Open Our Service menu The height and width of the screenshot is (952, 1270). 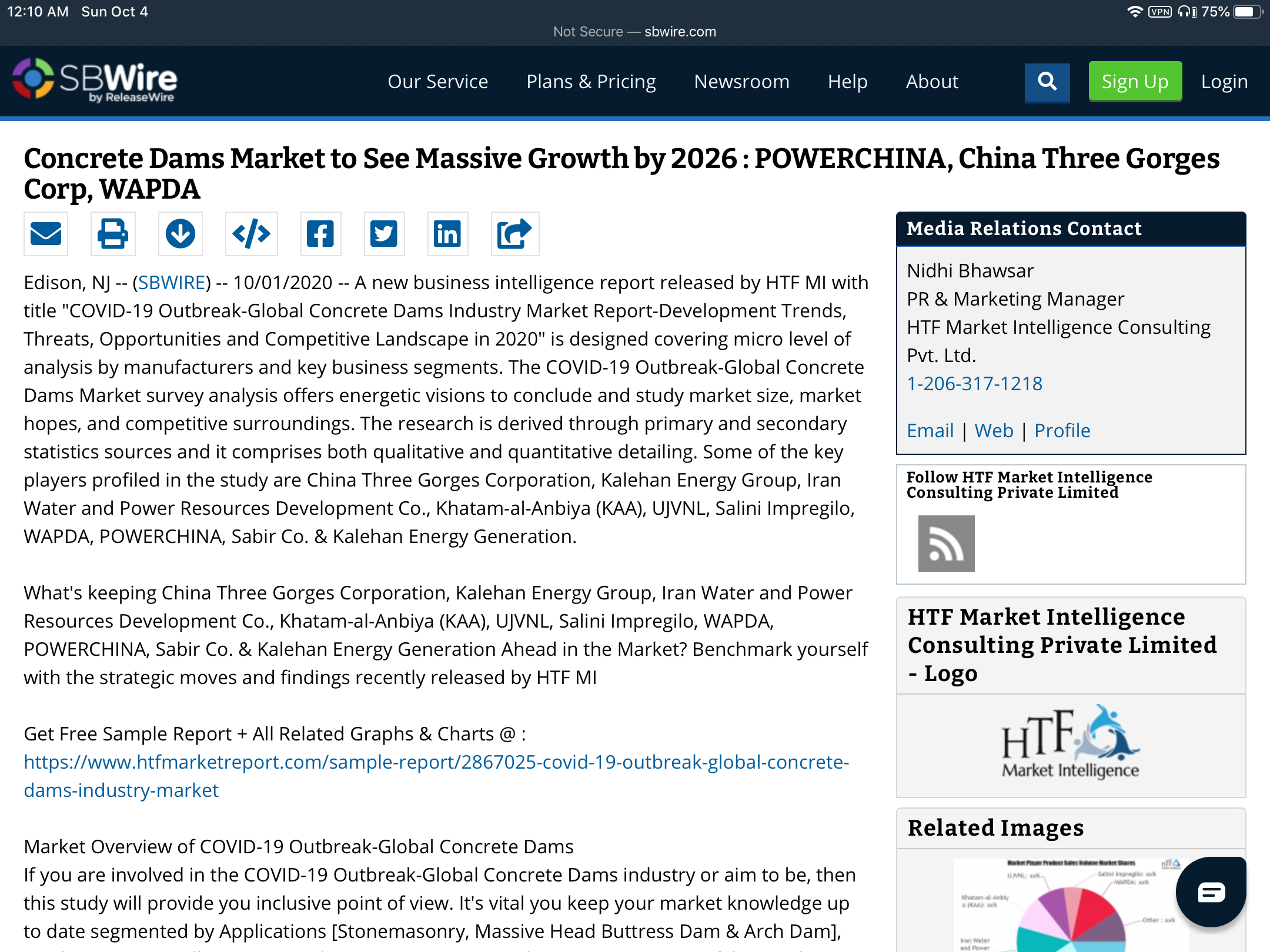tap(438, 82)
